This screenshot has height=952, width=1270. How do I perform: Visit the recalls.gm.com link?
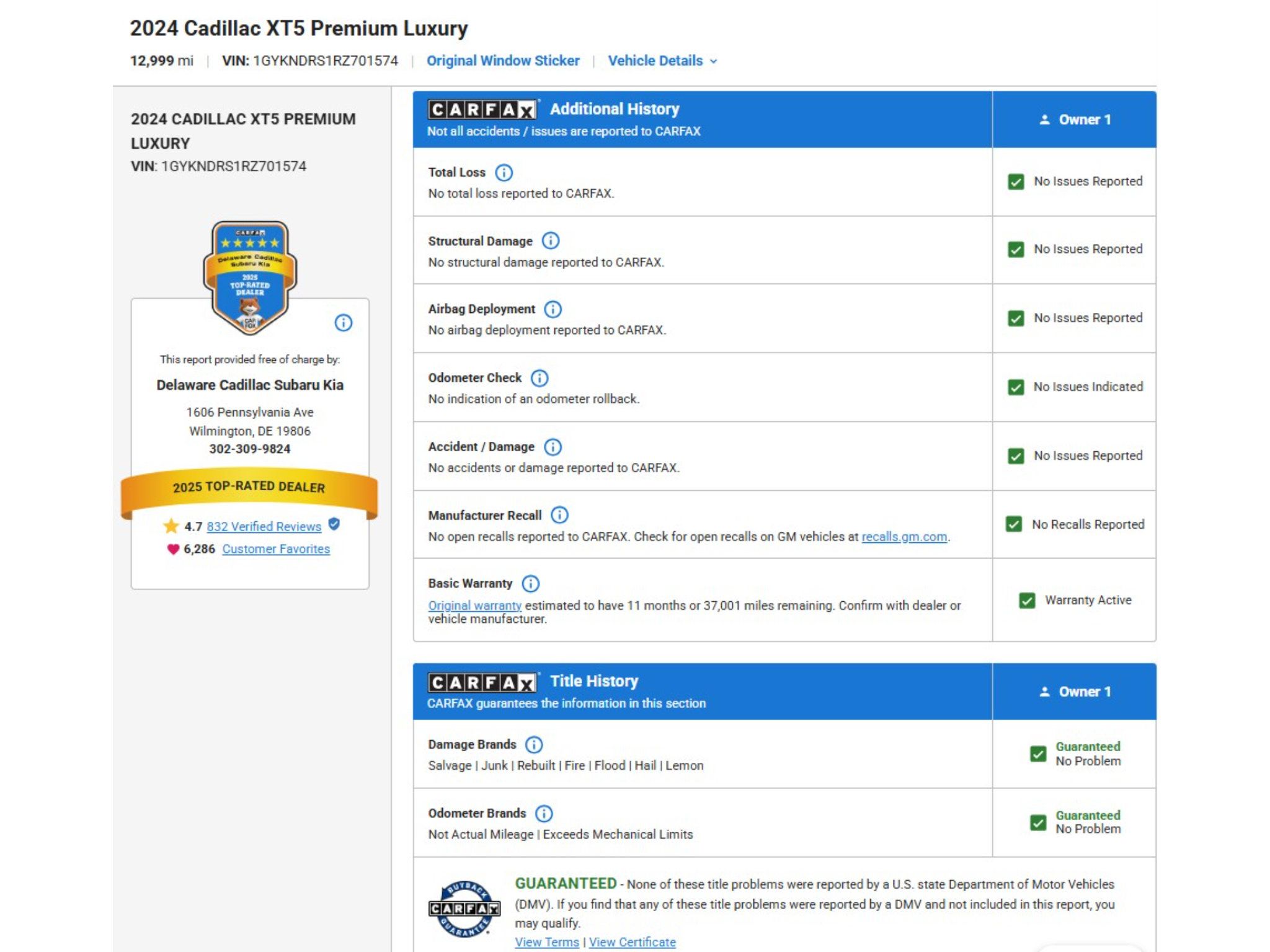[904, 537]
